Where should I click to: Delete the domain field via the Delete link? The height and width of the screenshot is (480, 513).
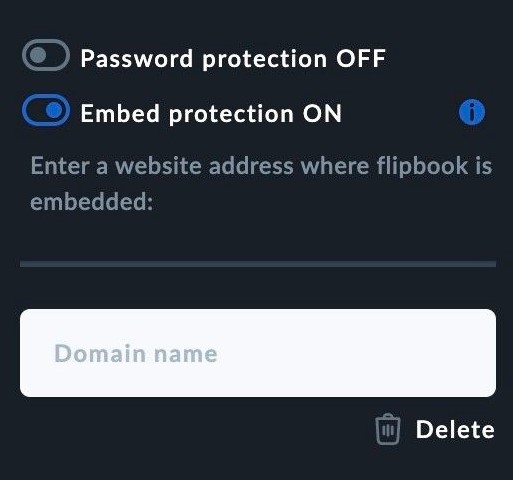(455, 429)
